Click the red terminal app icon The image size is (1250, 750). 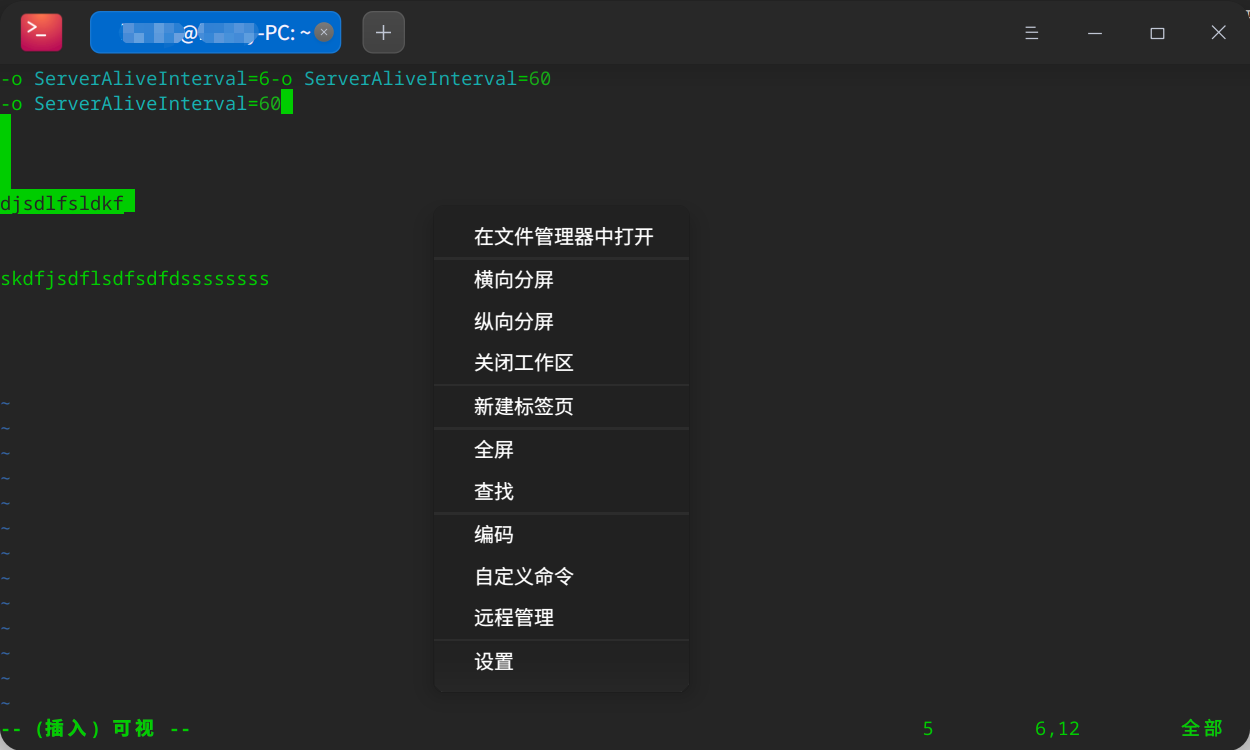pyautogui.click(x=41, y=32)
